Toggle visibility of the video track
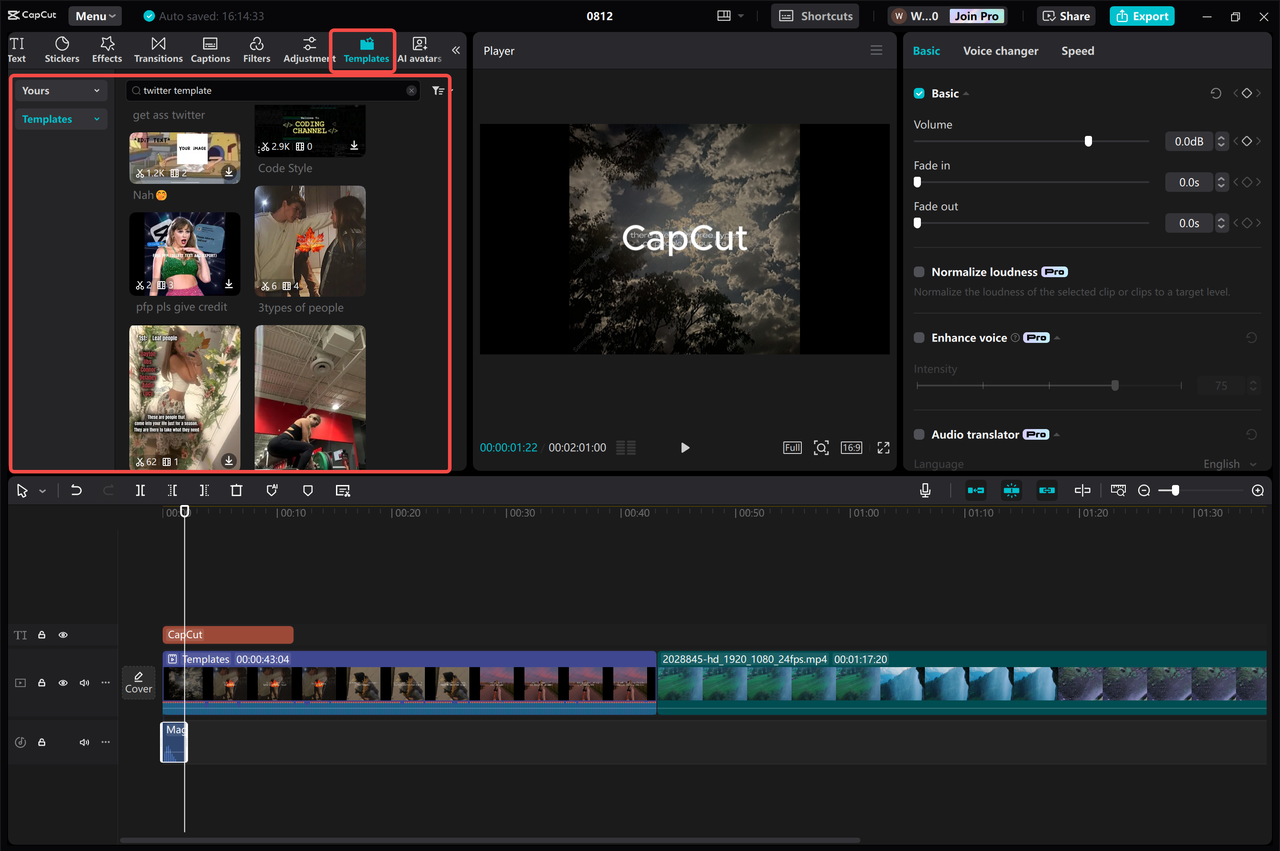 point(63,682)
